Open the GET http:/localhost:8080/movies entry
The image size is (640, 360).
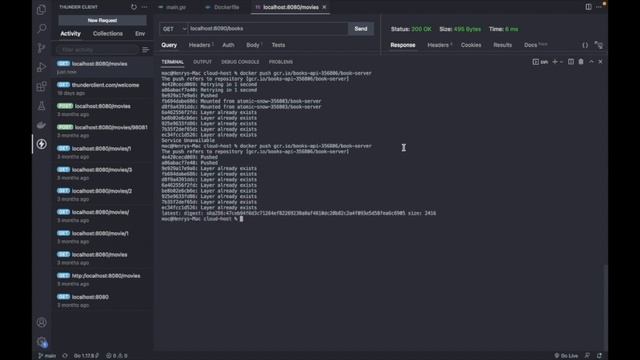point(103,280)
